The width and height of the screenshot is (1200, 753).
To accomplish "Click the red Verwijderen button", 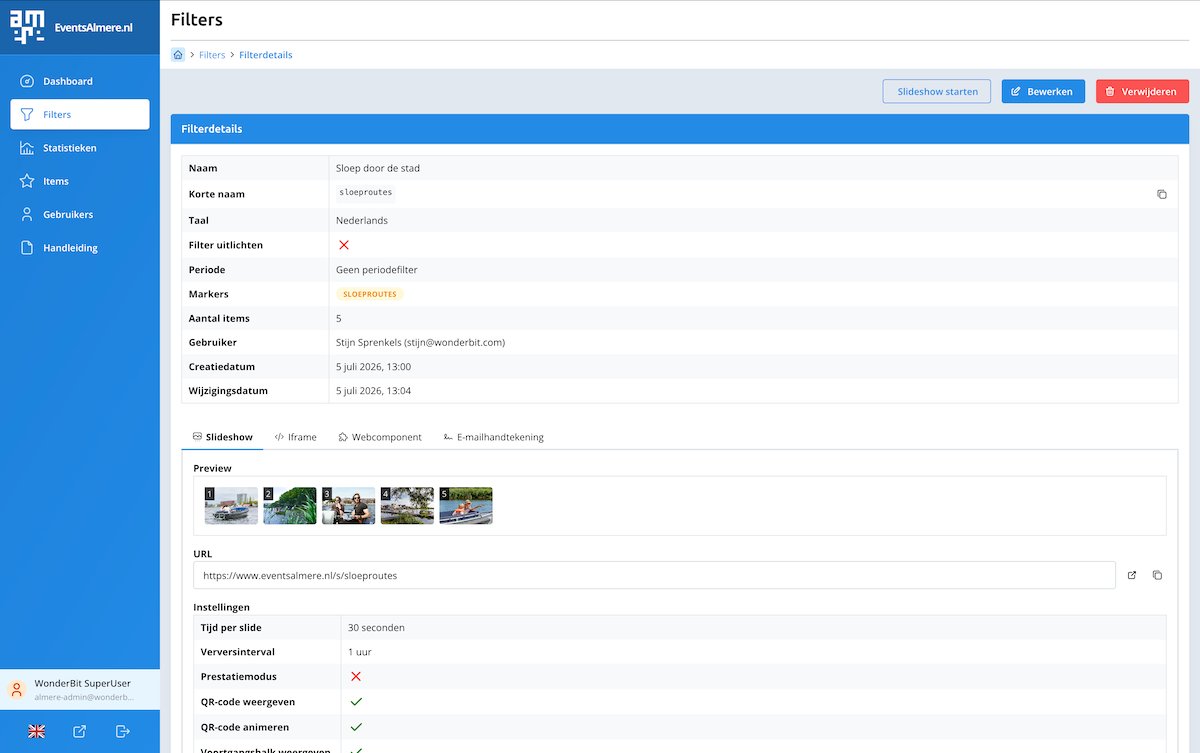I will (1142, 91).
